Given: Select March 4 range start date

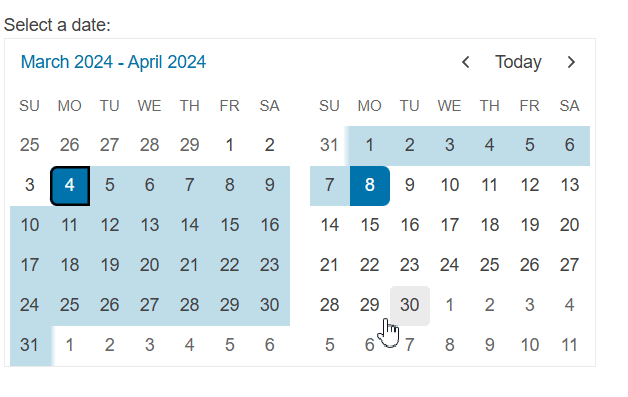Looking at the screenshot, I should coord(70,186).
